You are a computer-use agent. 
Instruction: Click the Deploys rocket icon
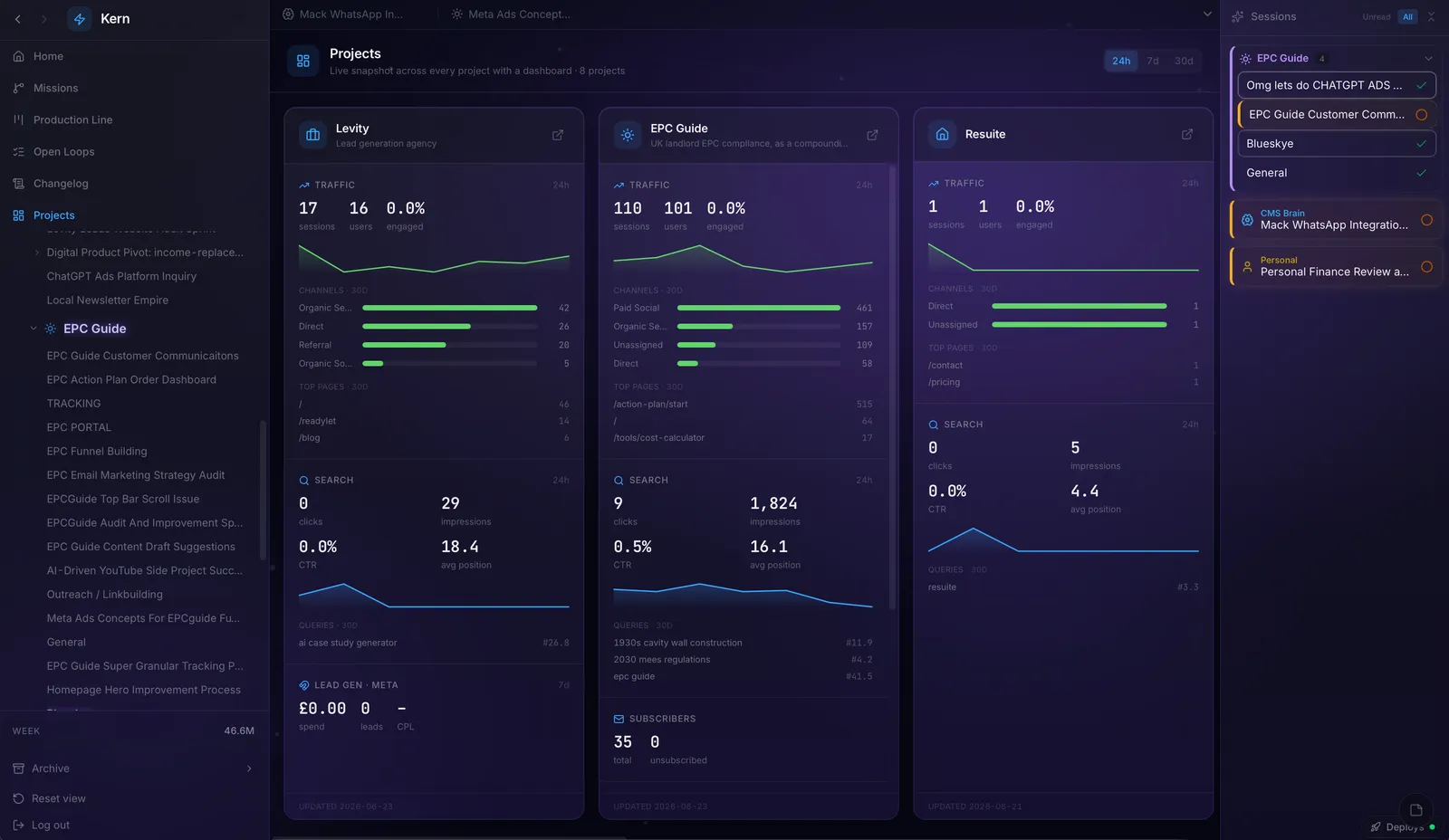(x=1376, y=826)
